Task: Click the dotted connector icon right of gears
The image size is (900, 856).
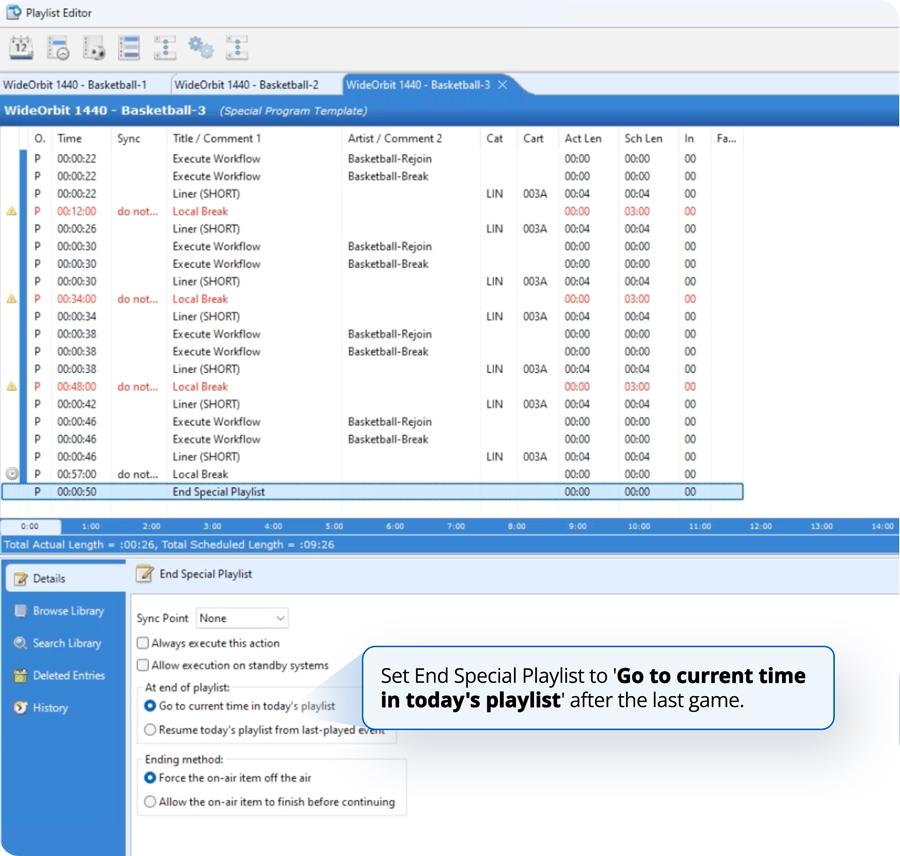Action: click(x=236, y=48)
